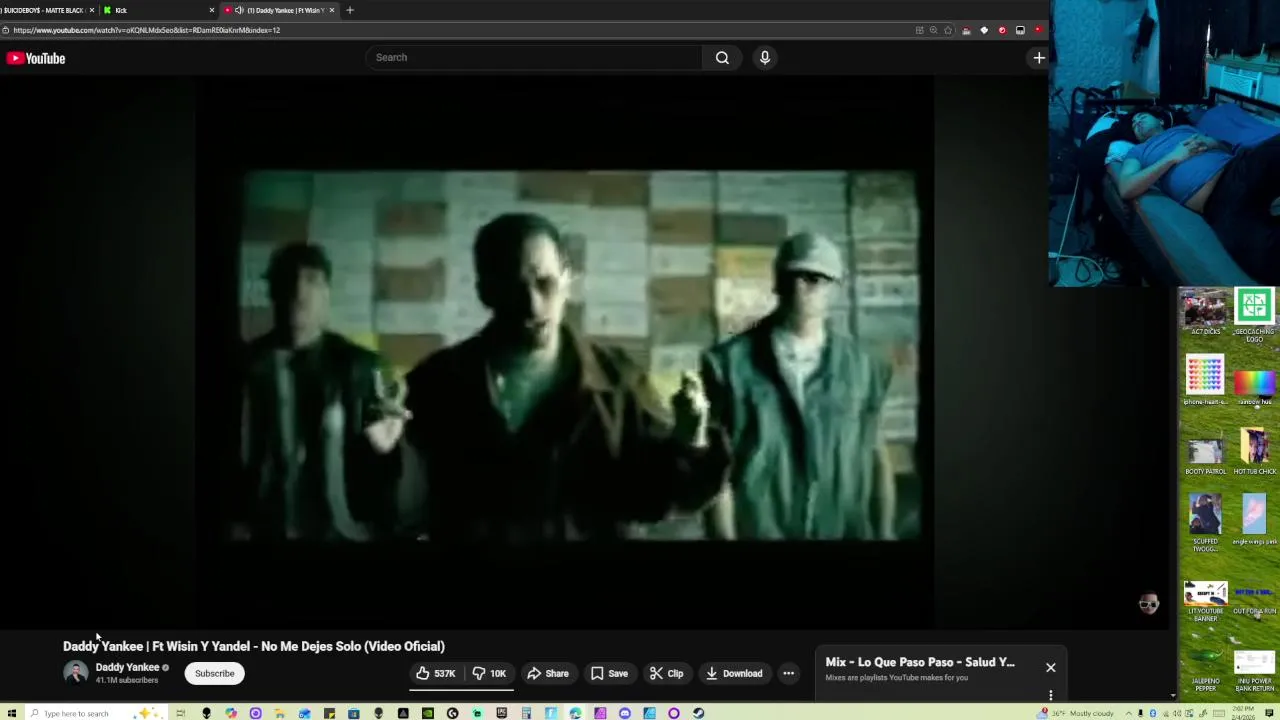Screen dimensions: 1280x720
Task: Close the Daddy Yankee browser tab
Action: (x=331, y=10)
